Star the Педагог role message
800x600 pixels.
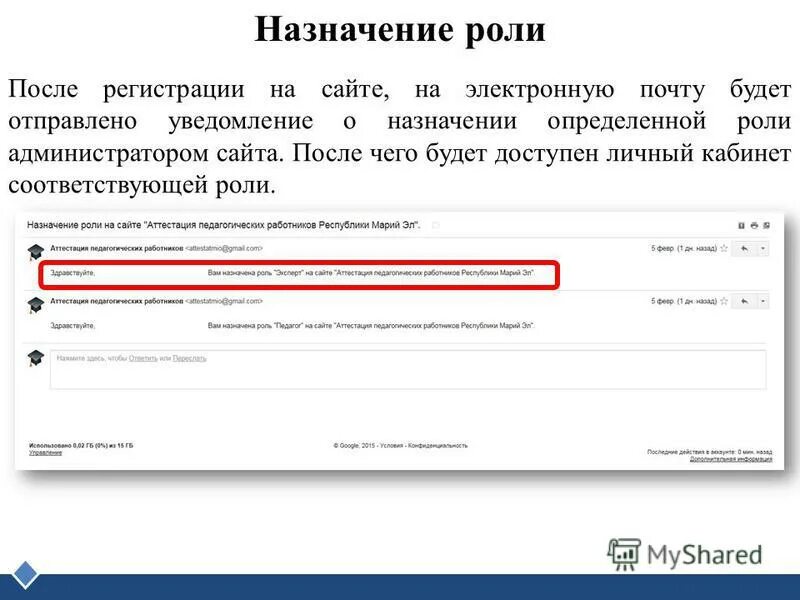tap(724, 300)
